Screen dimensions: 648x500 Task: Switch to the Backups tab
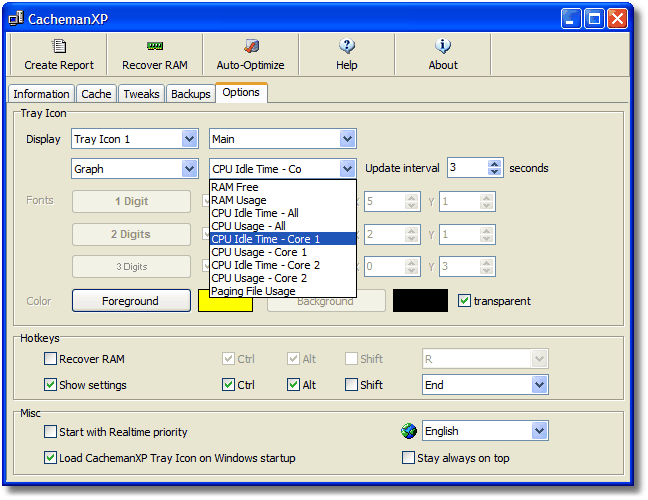pyautogui.click(x=191, y=94)
